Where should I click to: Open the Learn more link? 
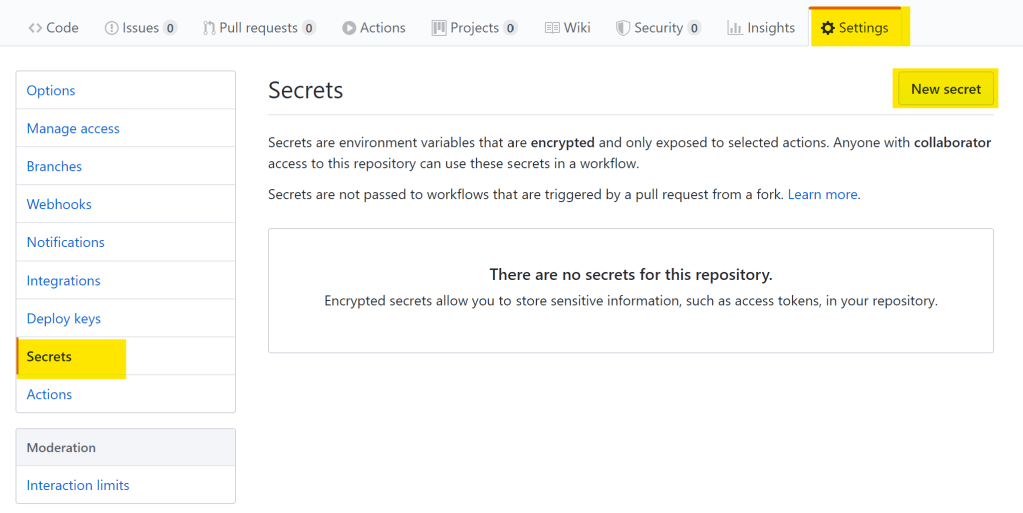click(x=822, y=194)
